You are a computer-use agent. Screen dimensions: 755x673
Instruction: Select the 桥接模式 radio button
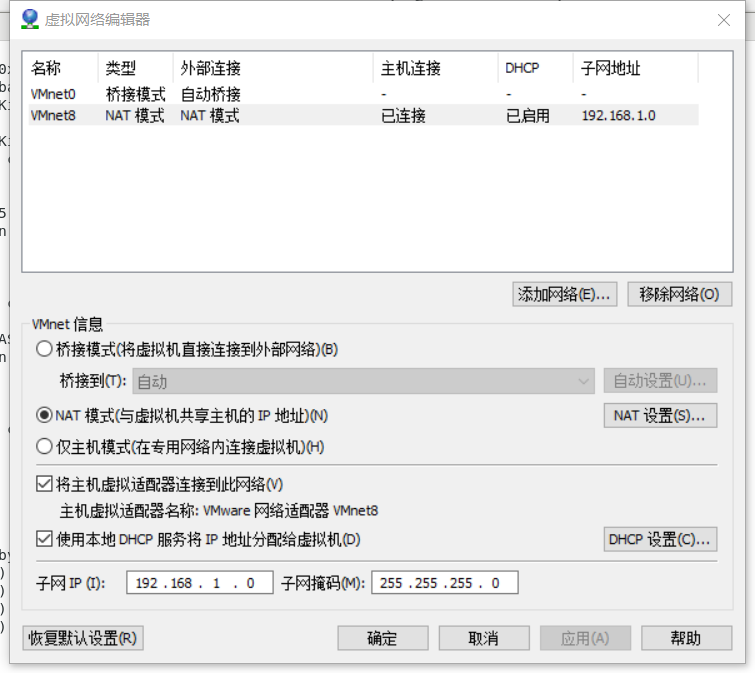pos(44,349)
